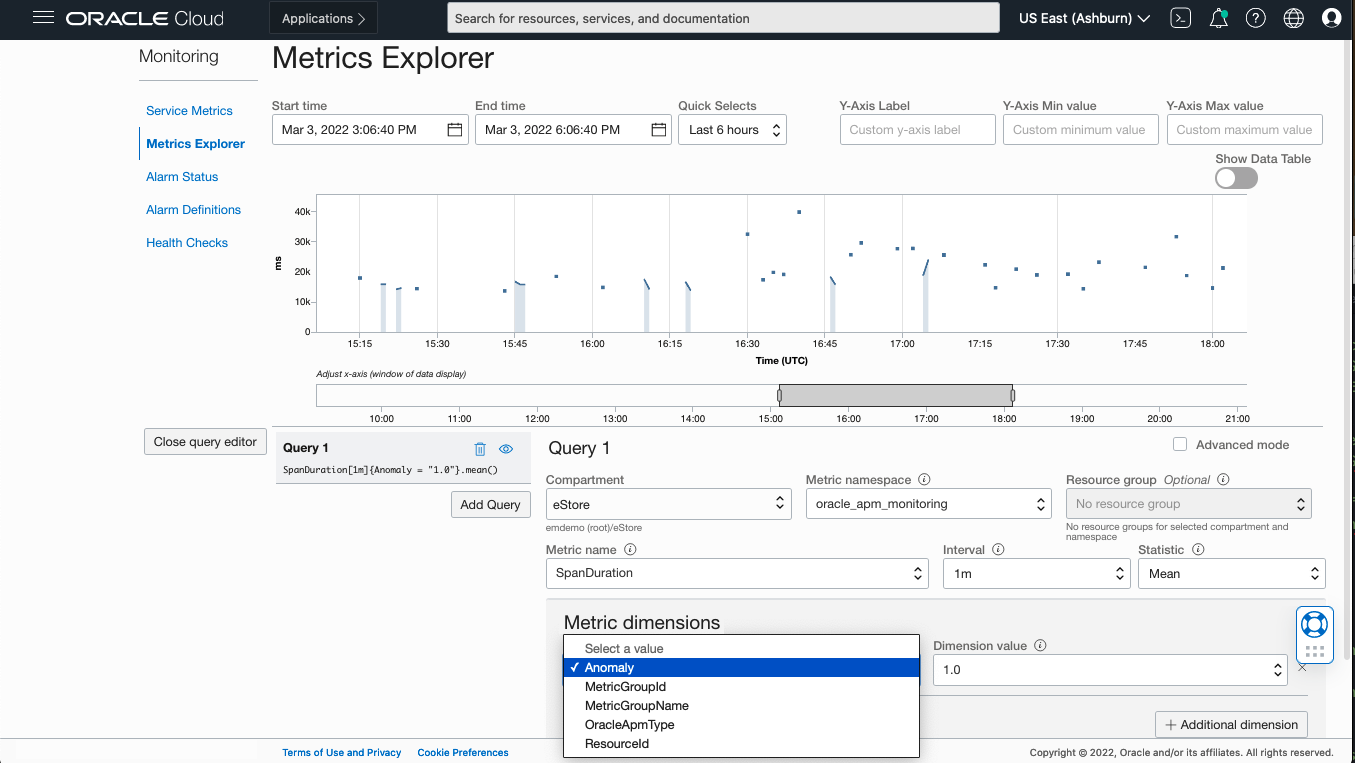The width and height of the screenshot is (1355, 763).
Task: Click the resource search bar
Action: [723, 17]
